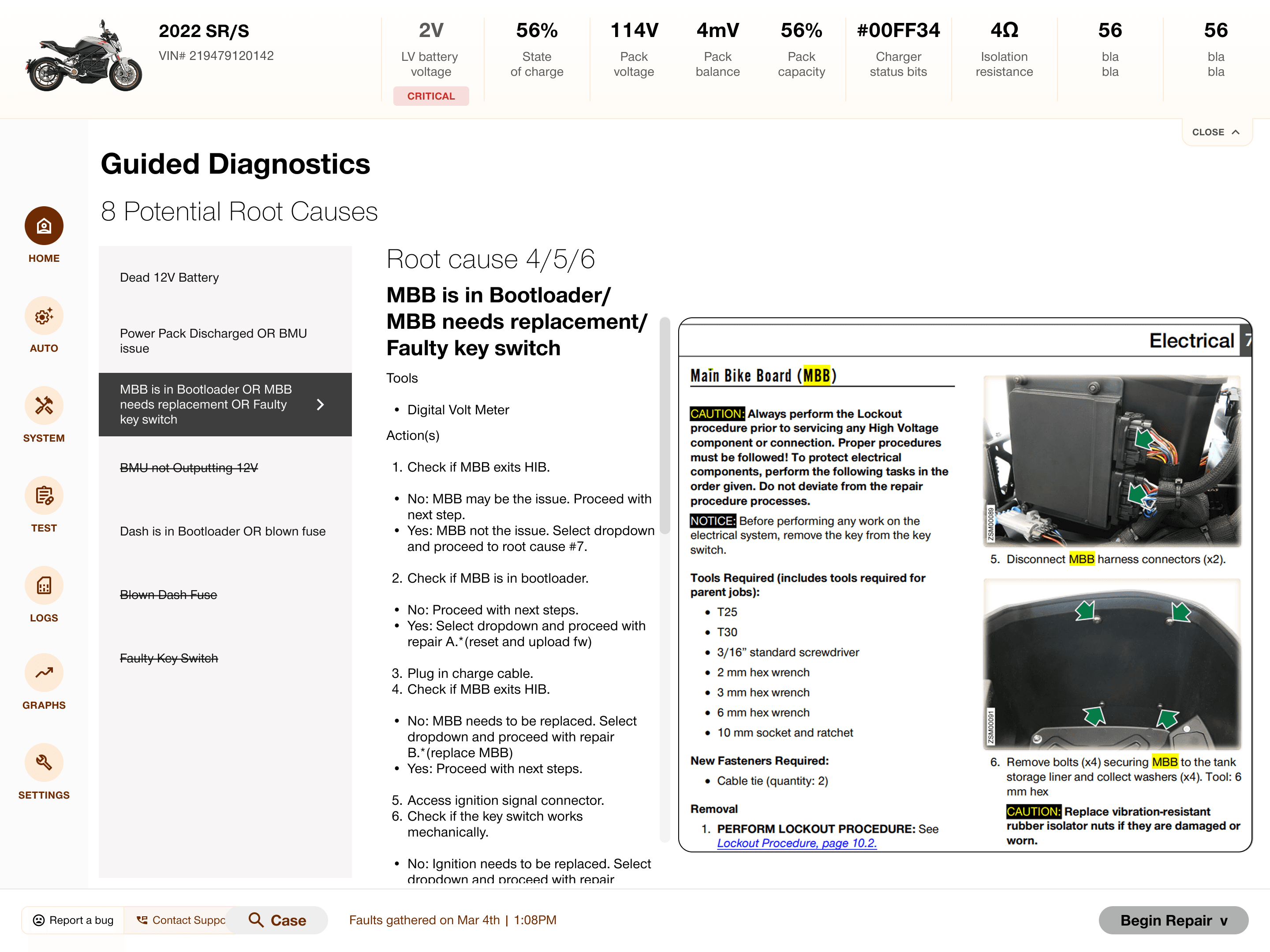Click the Contact Support button
The width and height of the screenshot is (1270, 952).
click(x=181, y=920)
